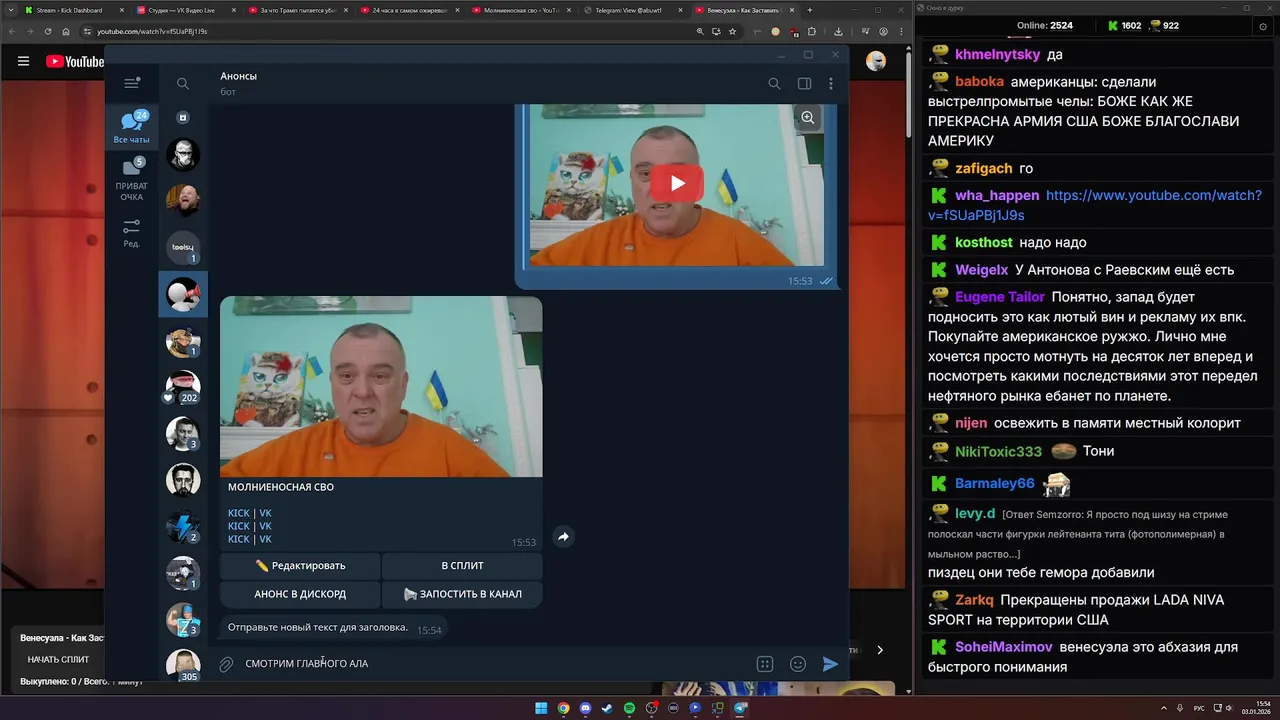This screenshot has height=720, width=1280.
Task: Search within the Анонсы chat
Action: point(774,84)
